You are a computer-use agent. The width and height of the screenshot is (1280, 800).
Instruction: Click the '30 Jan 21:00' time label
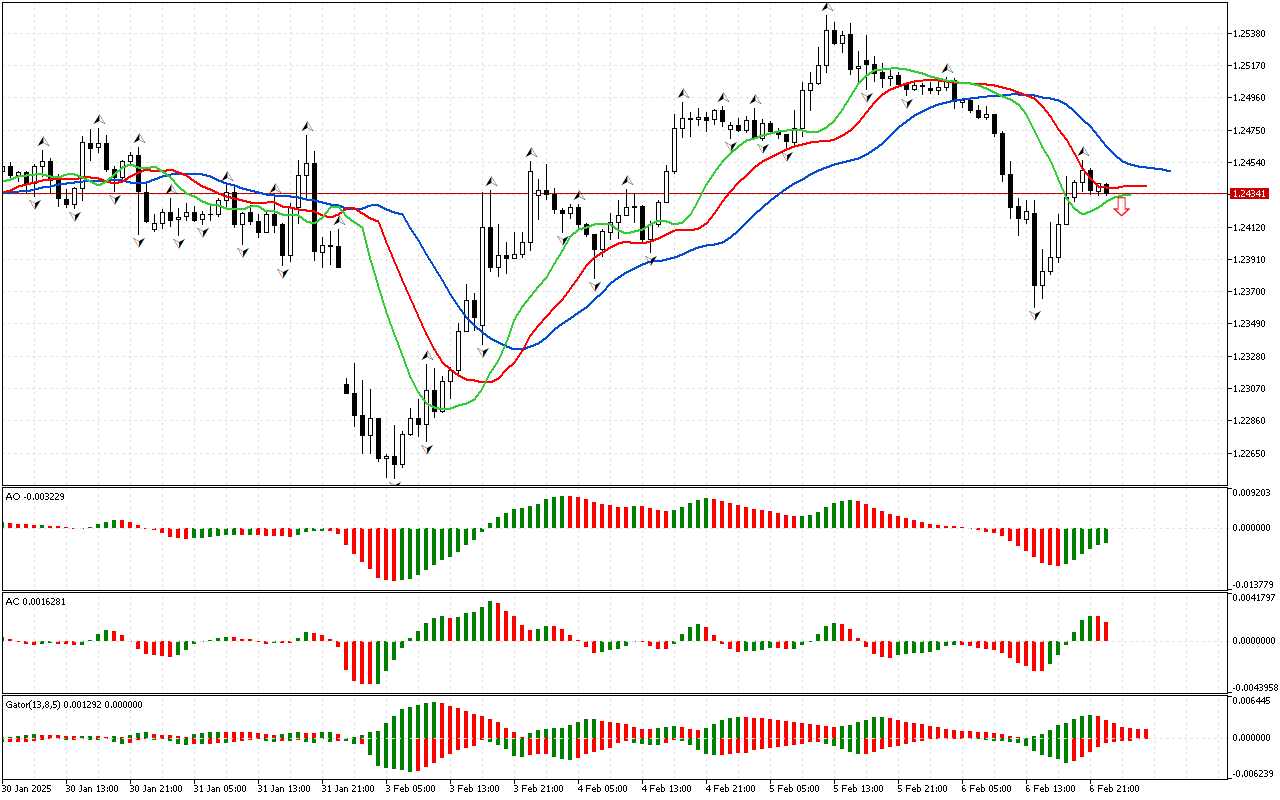click(x=156, y=789)
